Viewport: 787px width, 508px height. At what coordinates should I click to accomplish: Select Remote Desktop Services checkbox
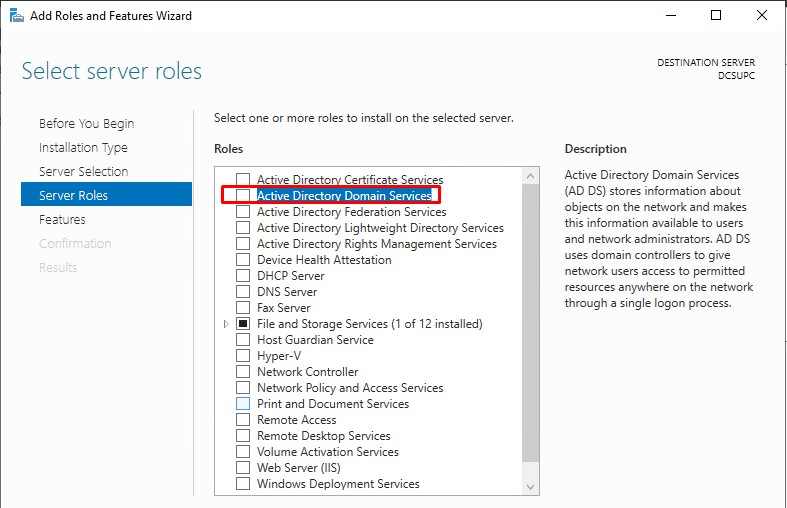pos(243,436)
